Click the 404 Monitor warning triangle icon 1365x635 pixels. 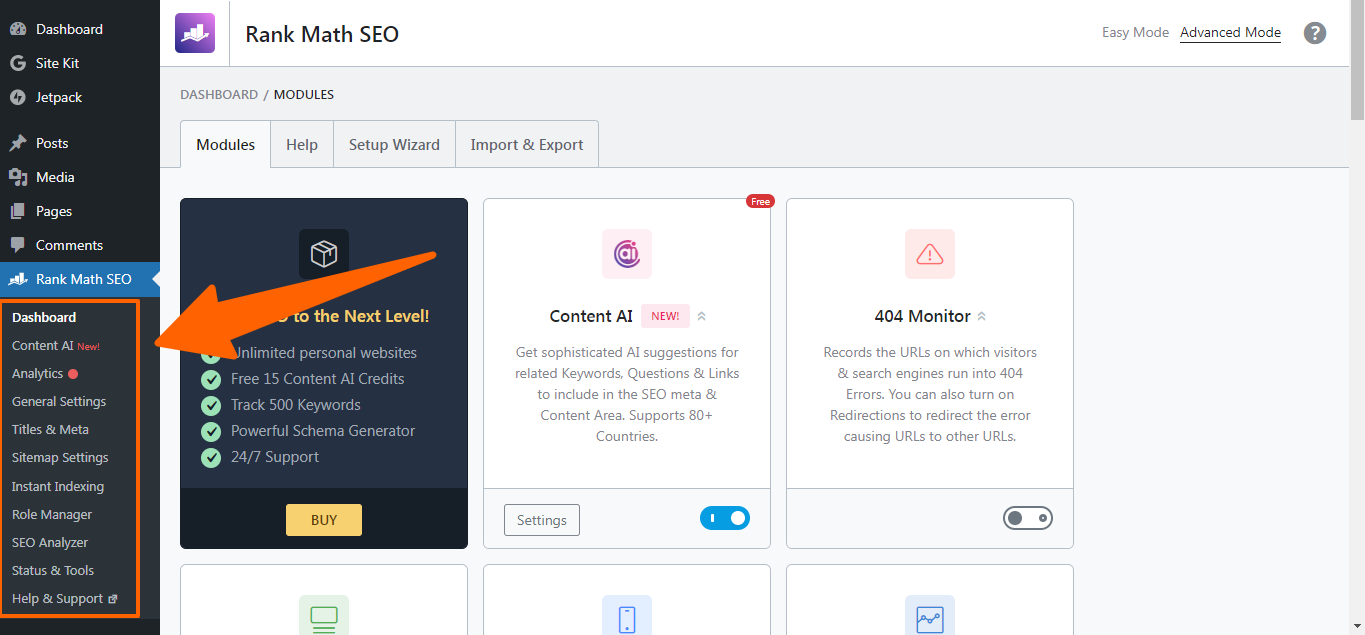(x=930, y=254)
